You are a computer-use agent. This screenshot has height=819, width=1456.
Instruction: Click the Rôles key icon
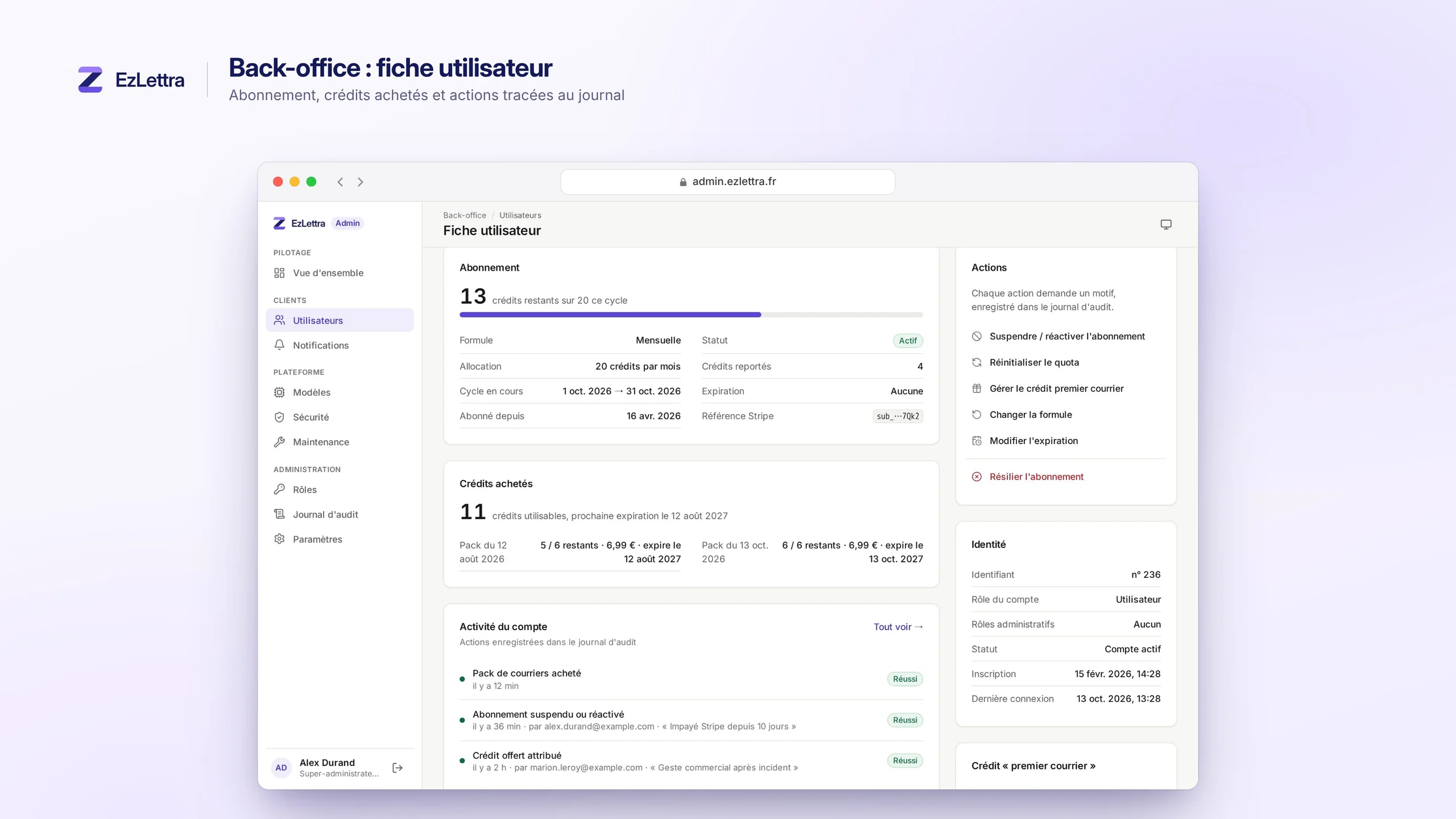tap(279, 490)
